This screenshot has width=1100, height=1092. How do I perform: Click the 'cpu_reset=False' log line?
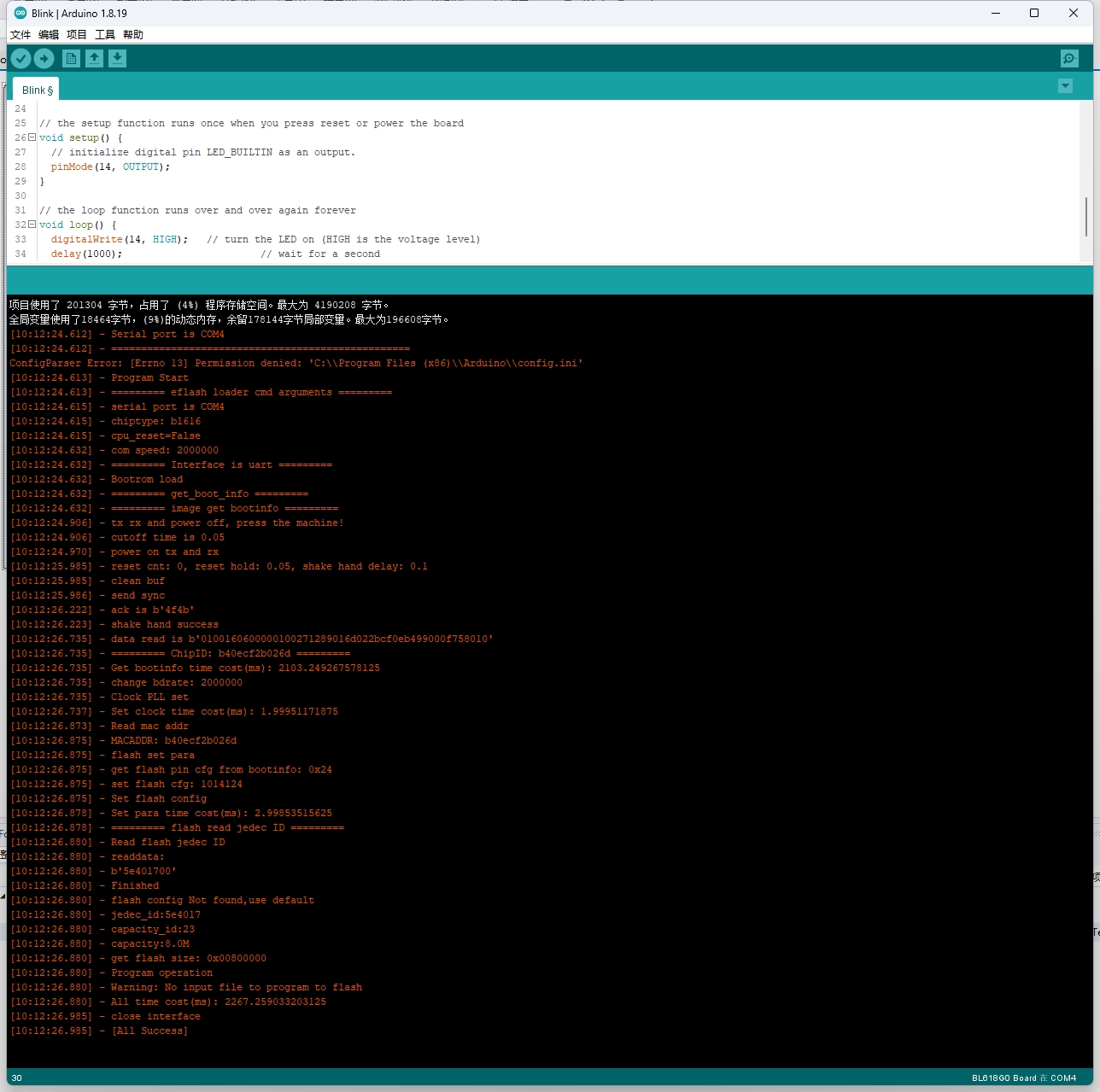(105, 435)
